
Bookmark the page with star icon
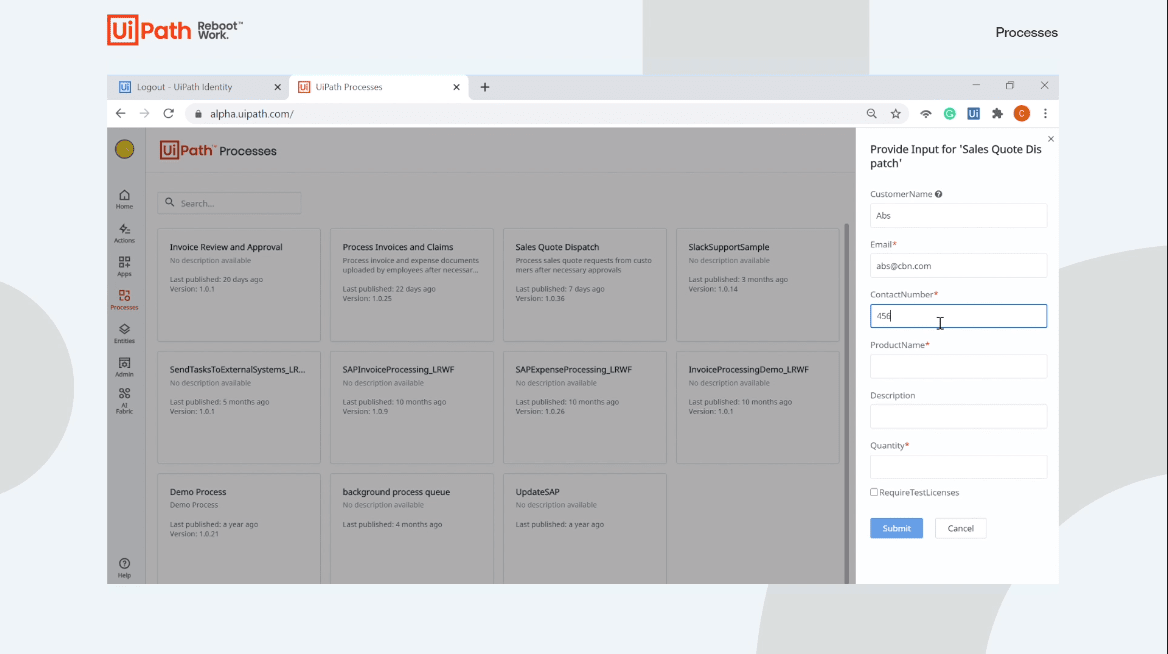pos(896,114)
